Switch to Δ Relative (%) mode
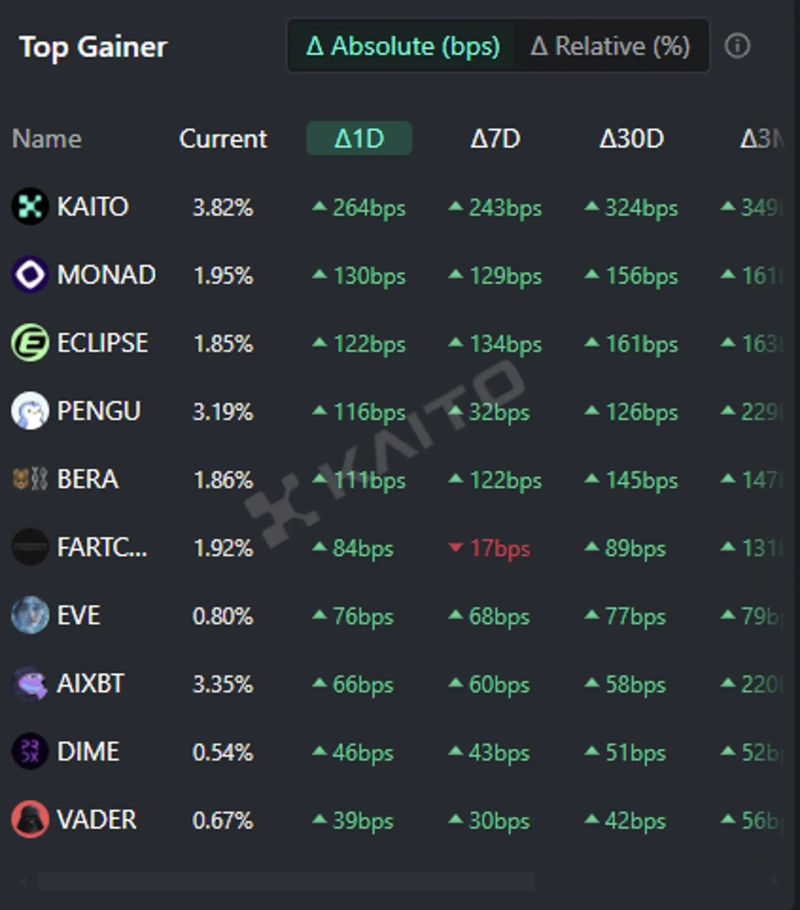The width and height of the screenshot is (800, 910). [610, 46]
